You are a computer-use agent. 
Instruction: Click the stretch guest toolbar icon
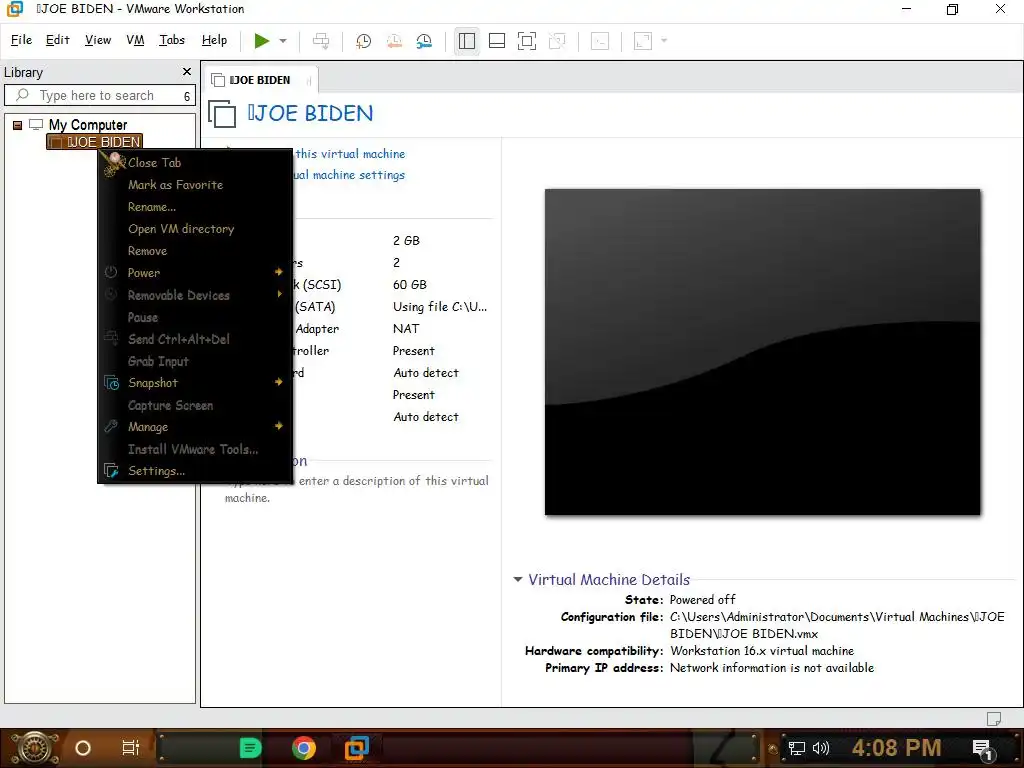tap(643, 41)
